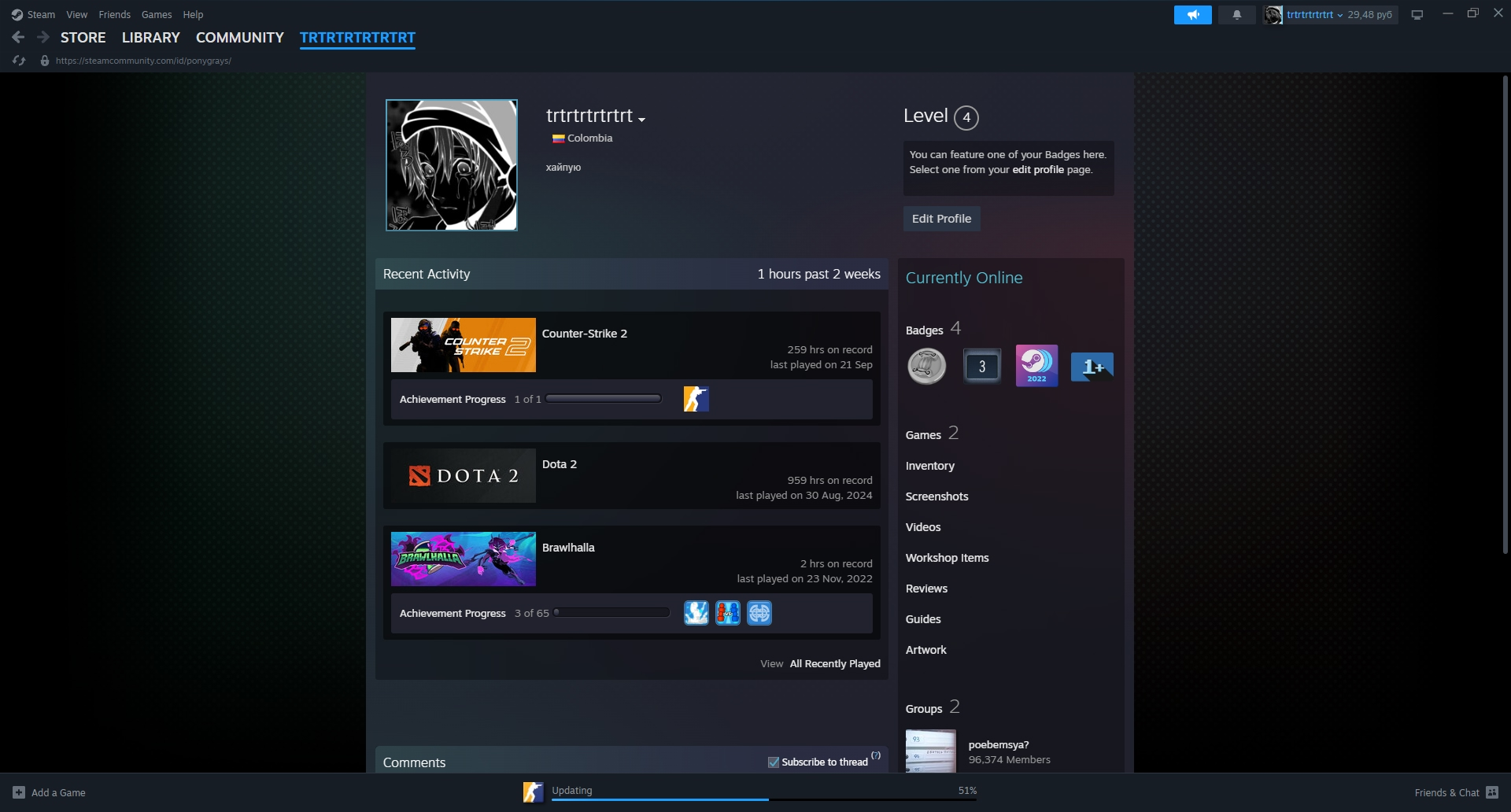Screen dimensions: 1511x812
Task: Open the Groups 2 link
Action: tap(933, 707)
